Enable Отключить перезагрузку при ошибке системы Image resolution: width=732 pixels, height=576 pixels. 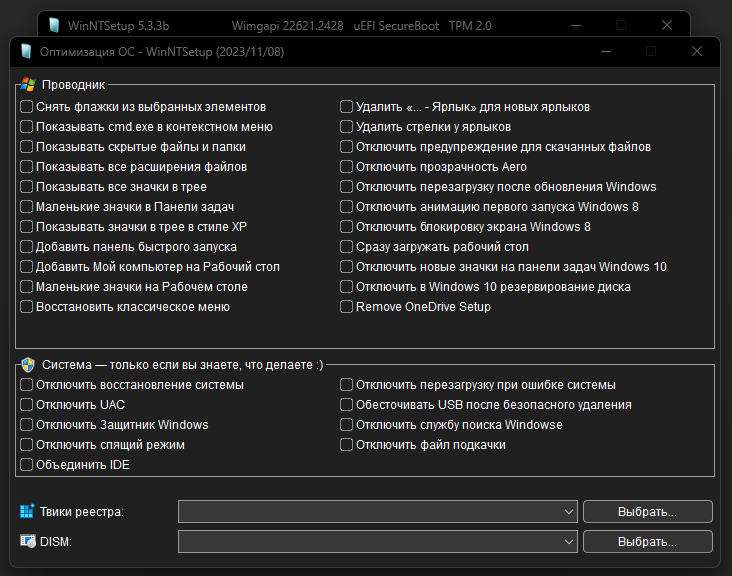click(346, 385)
